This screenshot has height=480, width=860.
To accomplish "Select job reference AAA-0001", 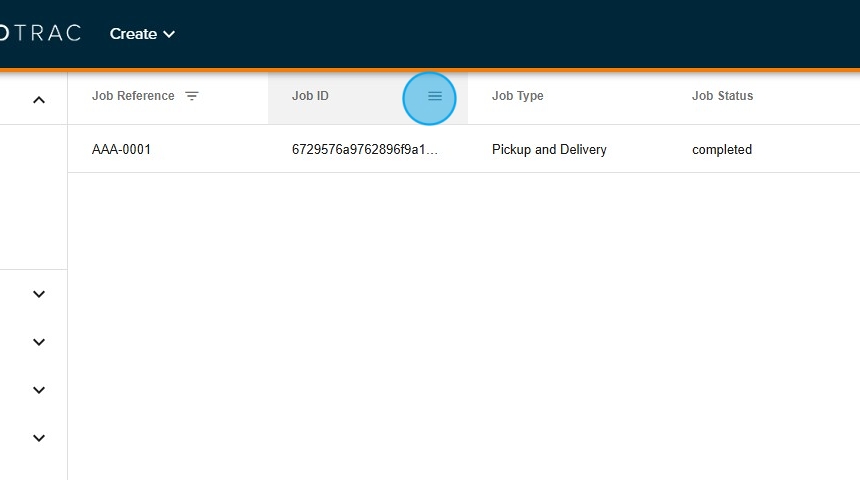I will (121, 150).
